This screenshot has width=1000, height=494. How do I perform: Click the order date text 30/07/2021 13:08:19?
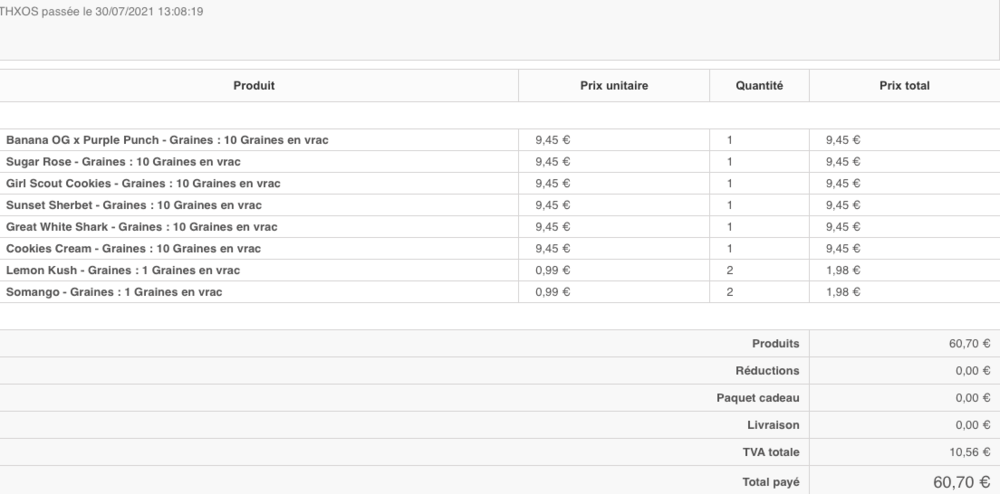click(x=149, y=11)
